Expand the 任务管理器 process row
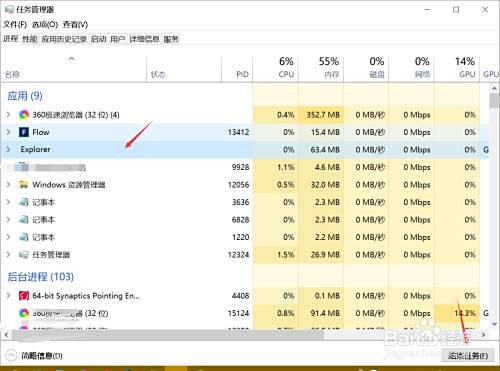This screenshot has width=500, height=371. (x=9, y=255)
